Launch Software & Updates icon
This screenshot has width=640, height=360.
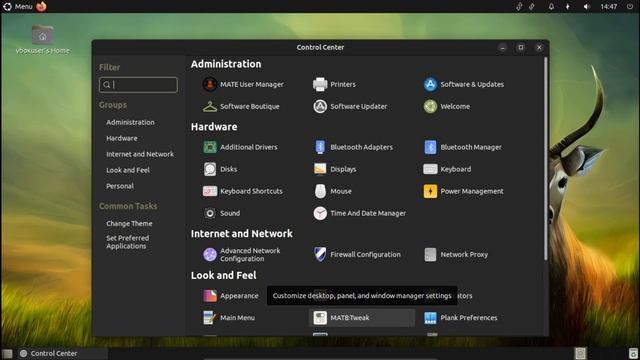[430, 84]
